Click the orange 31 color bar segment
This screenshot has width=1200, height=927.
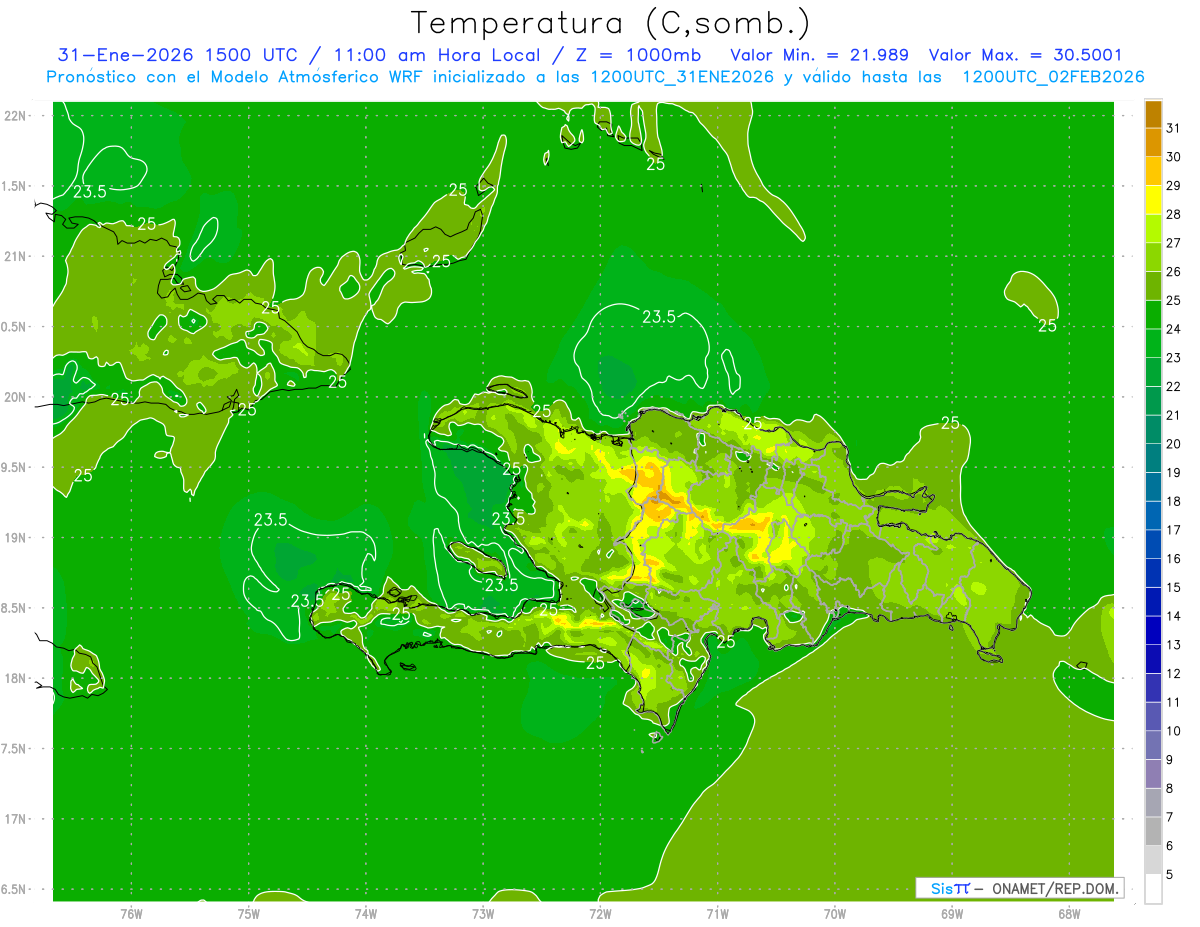tap(1153, 115)
